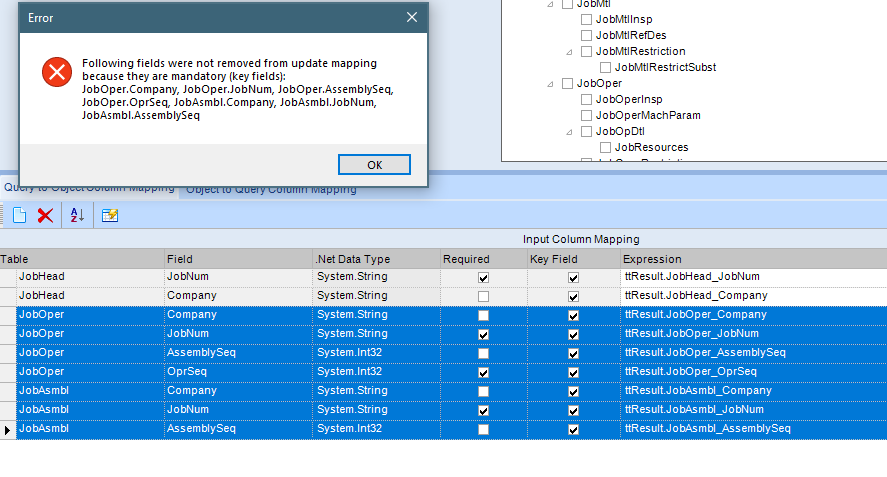Click the red X delete mapping icon
The width and height of the screenshot is (887, 477).
point(45,215)
